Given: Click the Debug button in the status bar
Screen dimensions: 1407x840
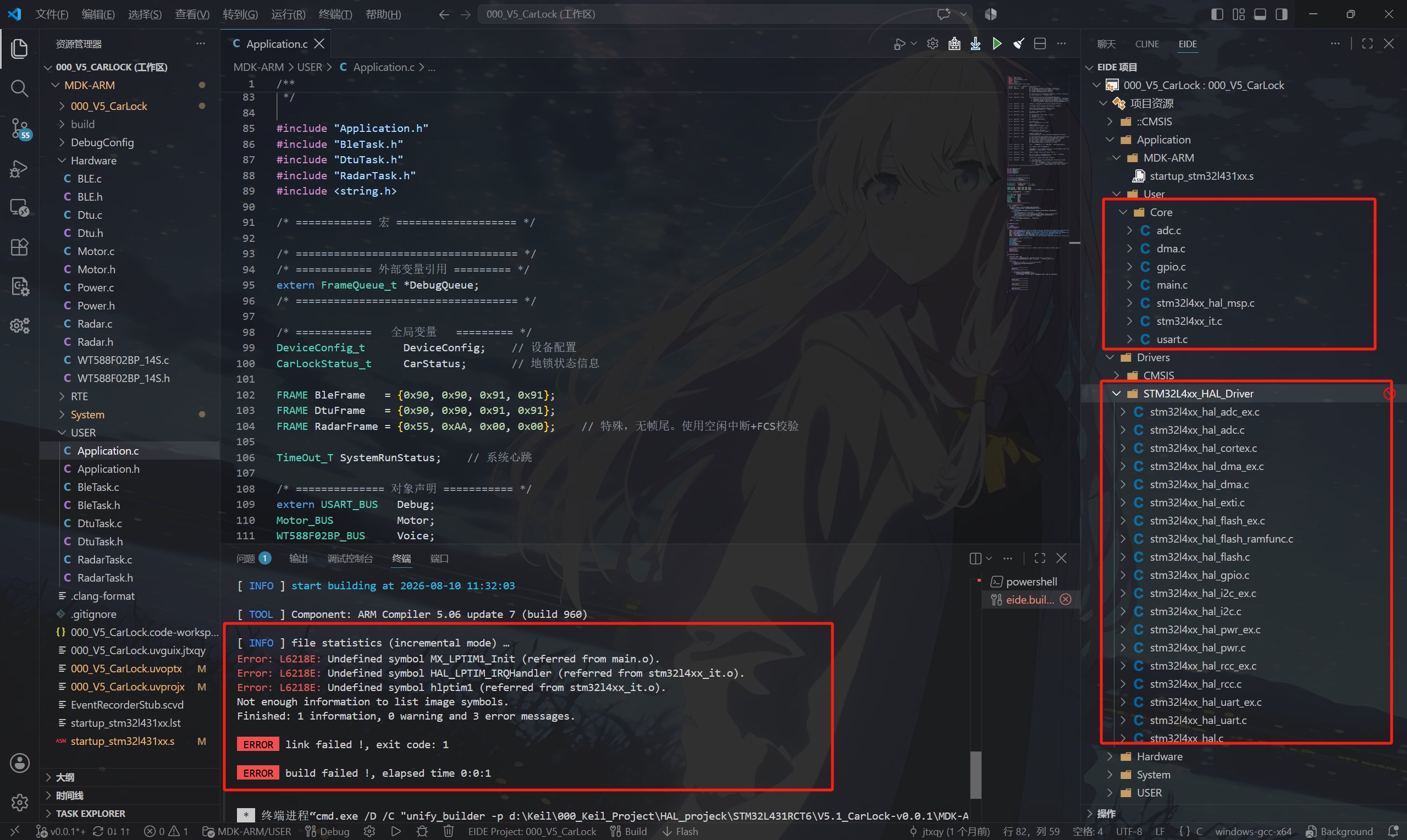Looking at the screenshot, I should (327, 831).
